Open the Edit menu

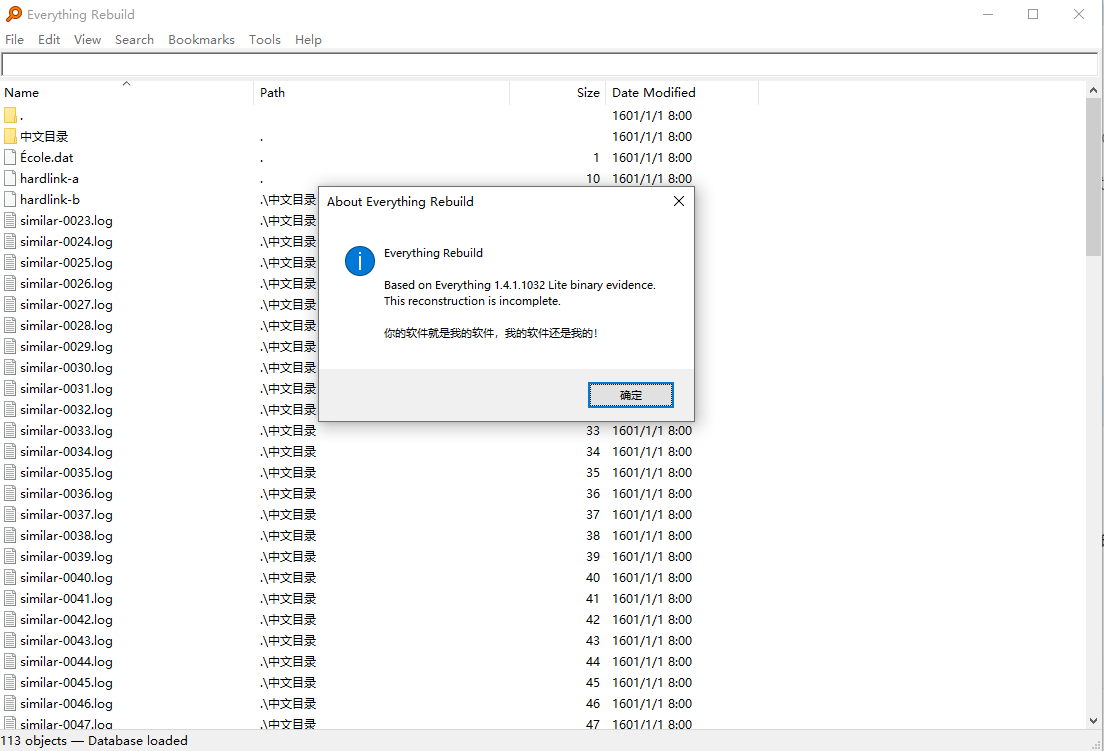coord(49,39)
